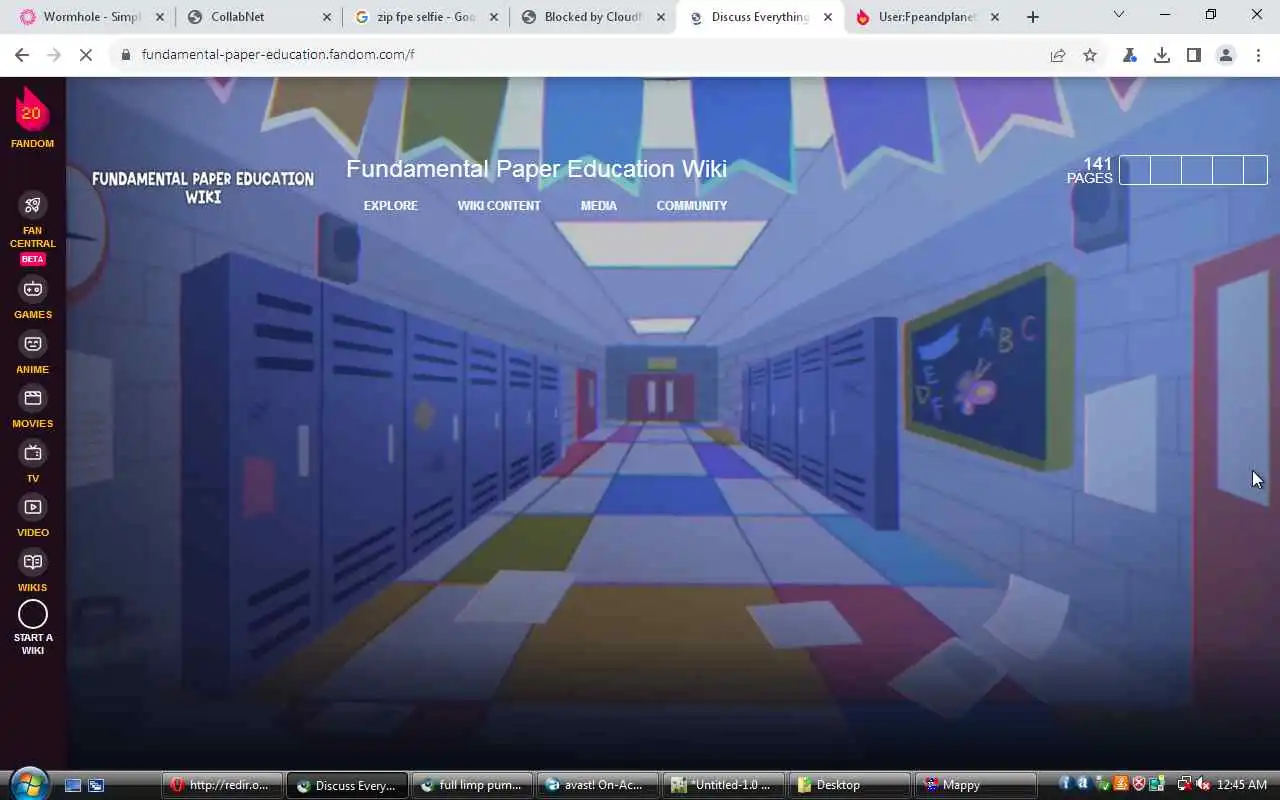1280x800 pixels.
Task: Expand the Media navigation menu
Action: point(599,206)
